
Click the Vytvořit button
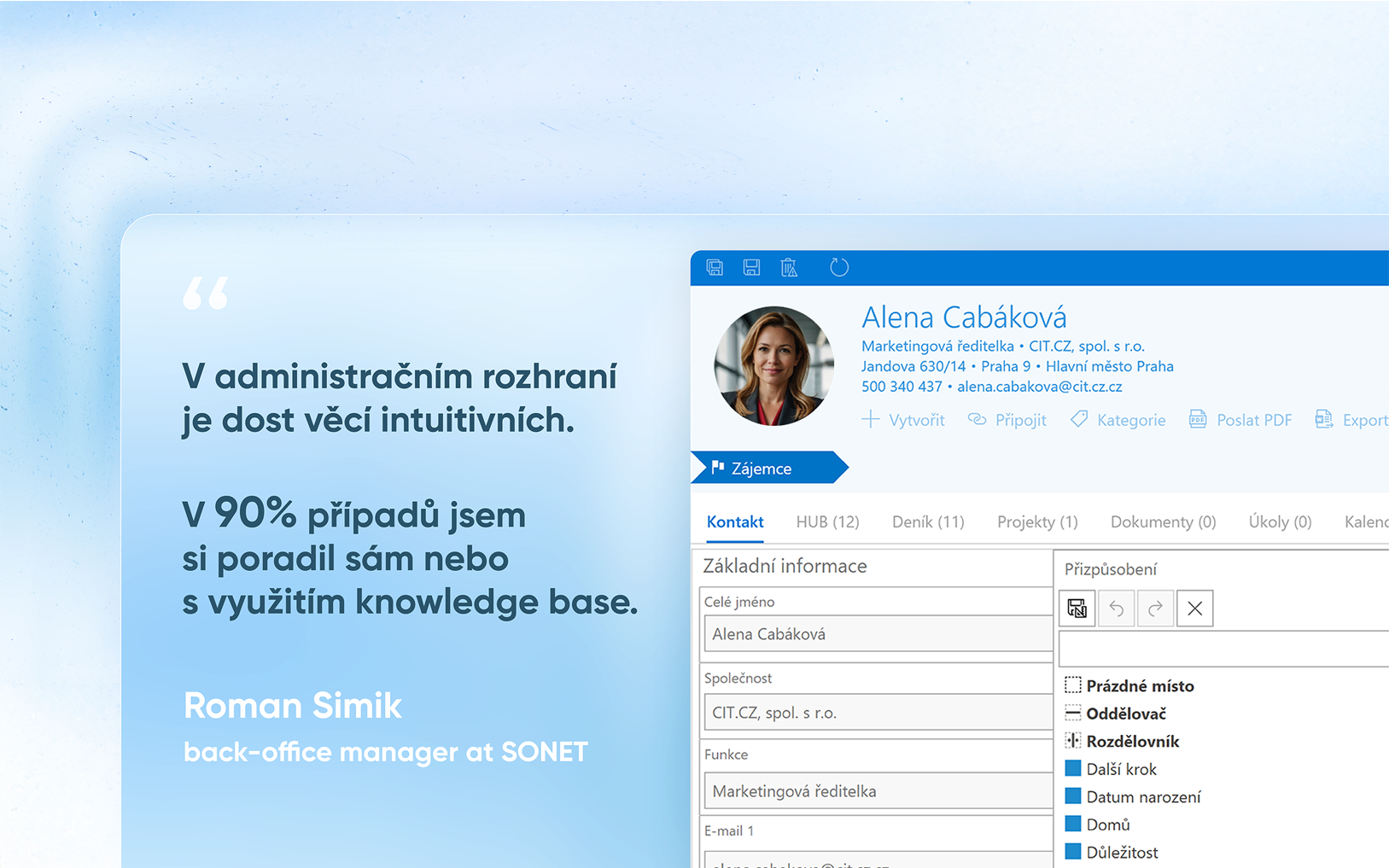click(903, 419)
